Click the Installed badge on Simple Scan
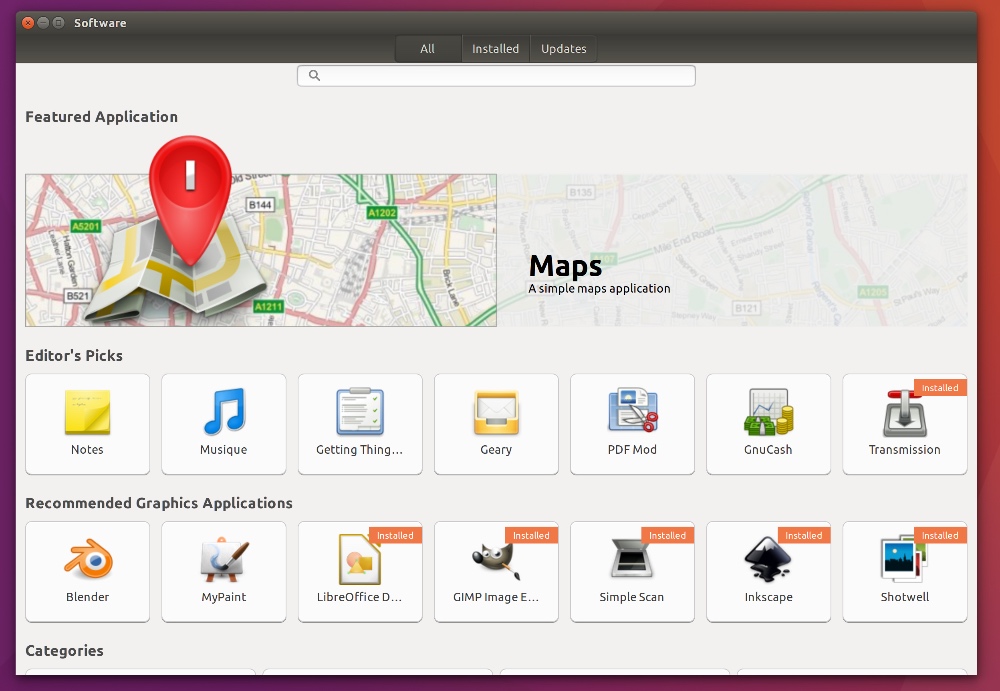This screenshot has width=1000, height=691. point(668,535)
